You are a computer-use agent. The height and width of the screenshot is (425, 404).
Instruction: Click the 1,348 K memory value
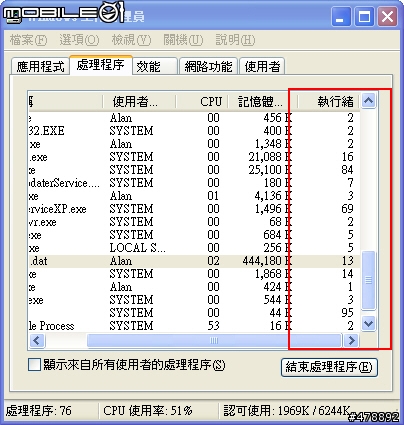pos(273,144)
